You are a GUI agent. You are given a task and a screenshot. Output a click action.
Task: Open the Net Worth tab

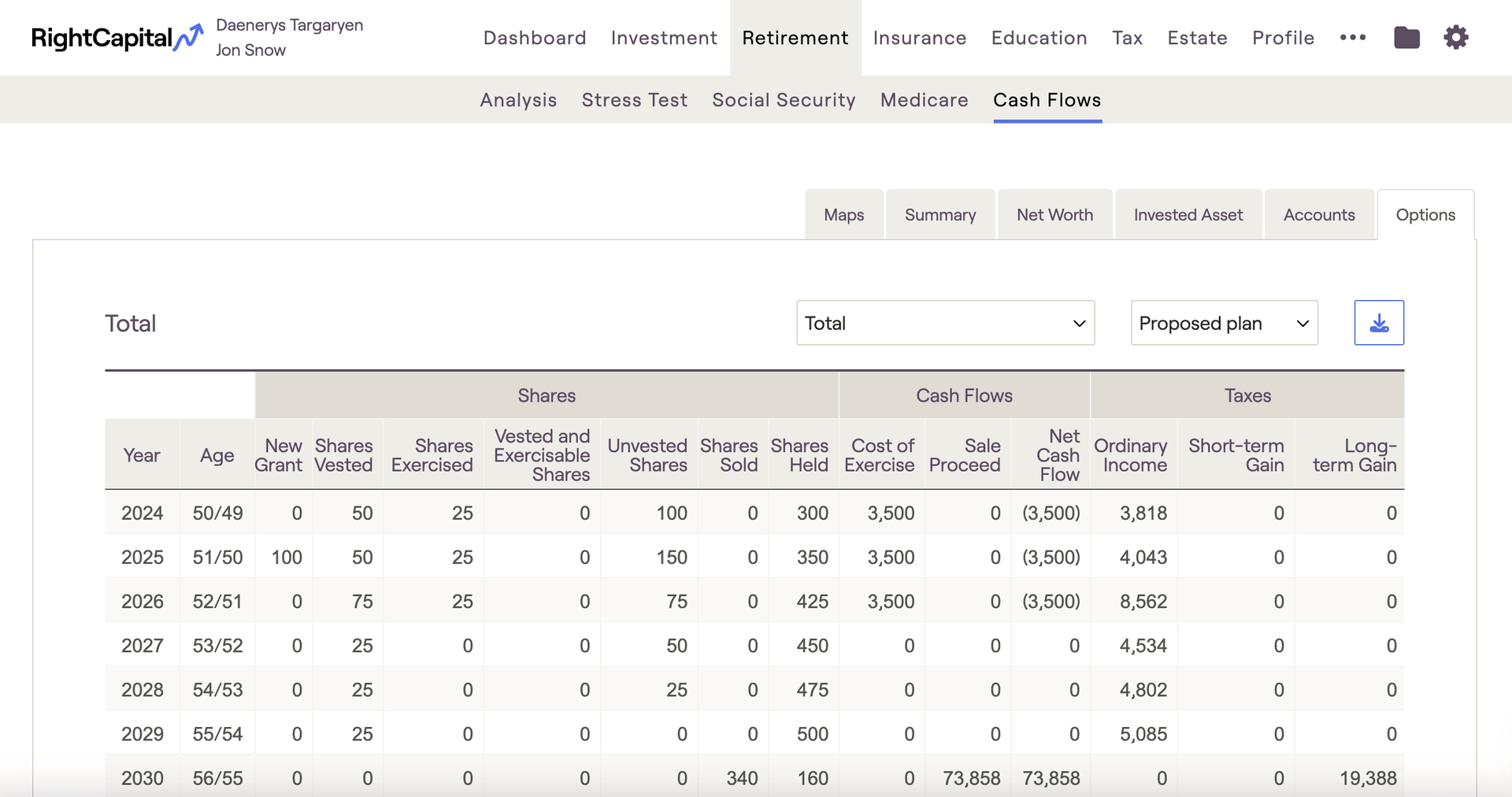click(x=1054, y=215)
